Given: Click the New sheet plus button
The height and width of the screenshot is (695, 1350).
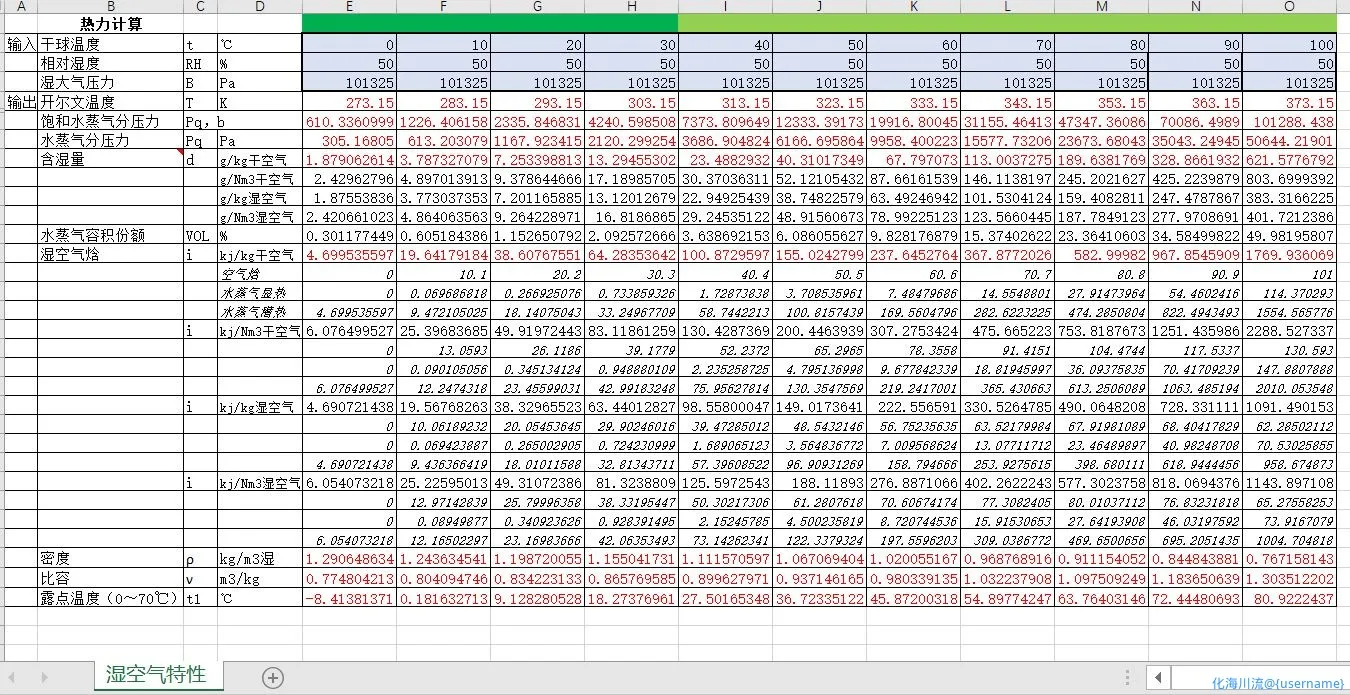Looking at the screenshot, I should click(x=272, y=677).
